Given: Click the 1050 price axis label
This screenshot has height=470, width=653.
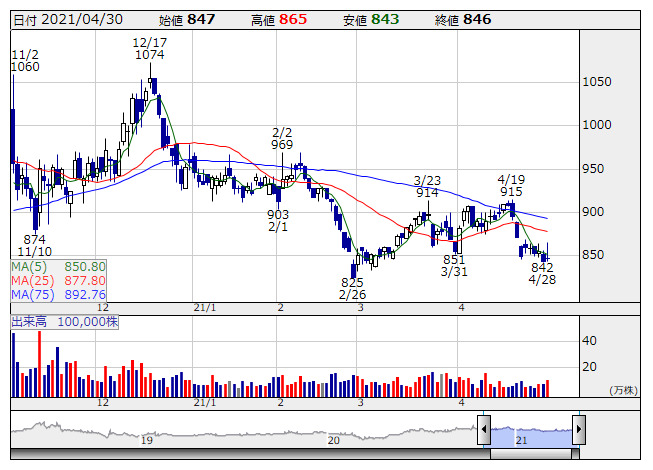Looking at the screenshot, I should (597, 82).
